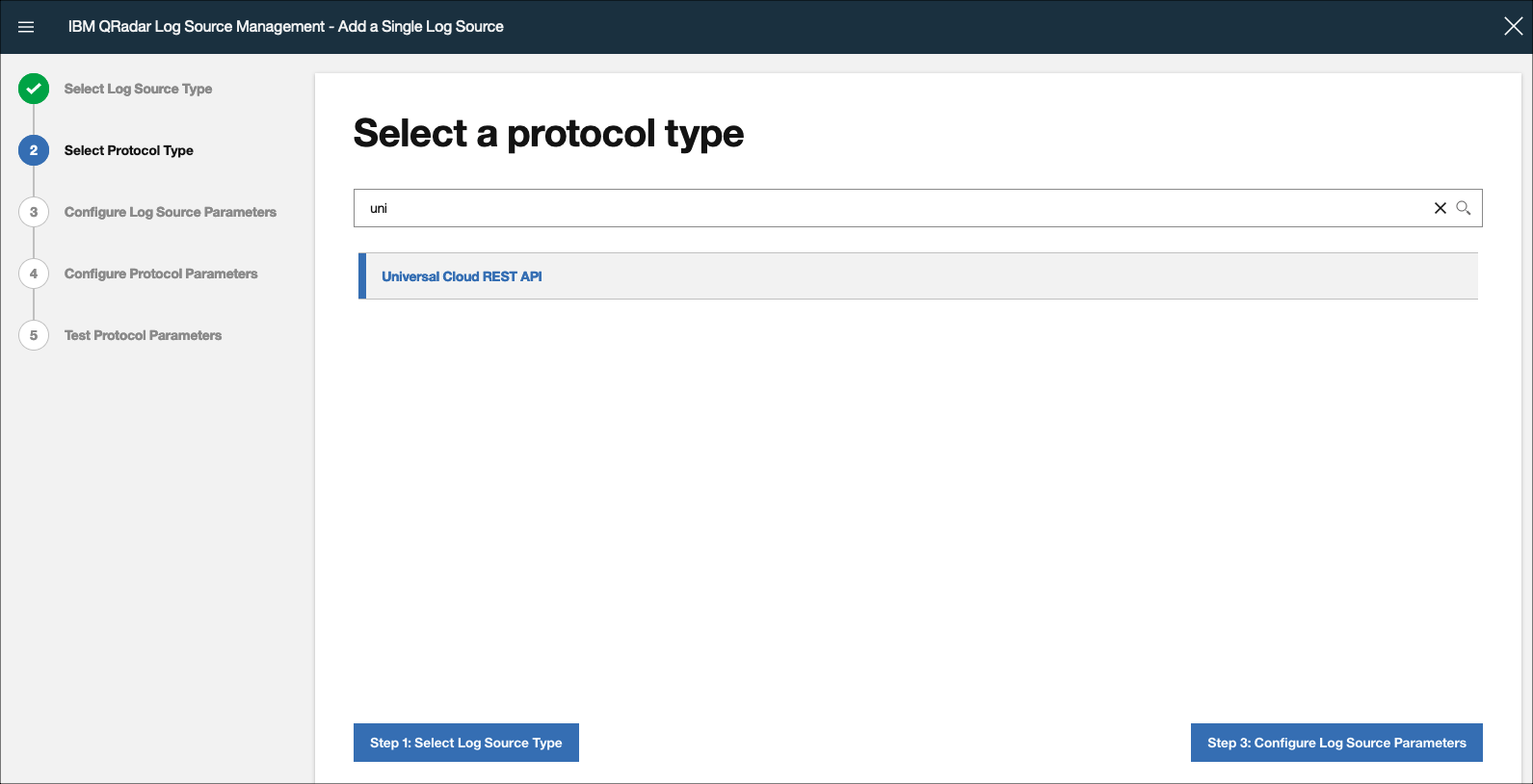Close the Add a Single Log Source wizard

(1514, 27)
